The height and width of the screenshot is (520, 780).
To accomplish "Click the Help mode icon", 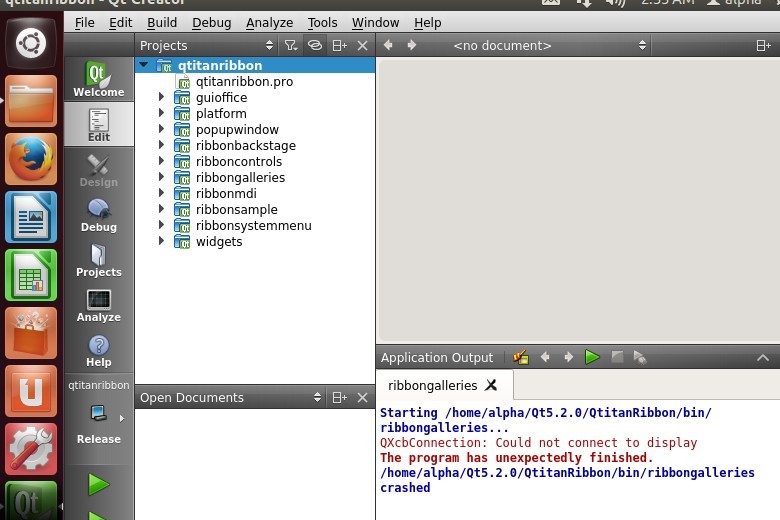I will point(98,350).
